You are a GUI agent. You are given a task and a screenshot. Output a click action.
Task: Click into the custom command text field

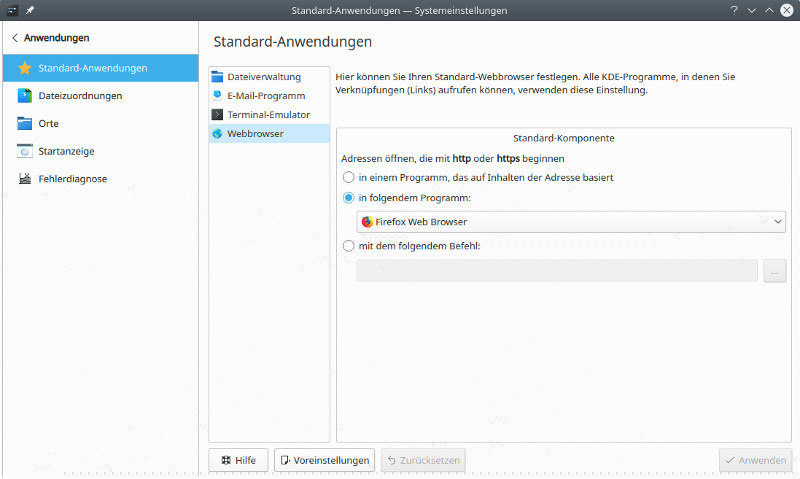[556, 271]
